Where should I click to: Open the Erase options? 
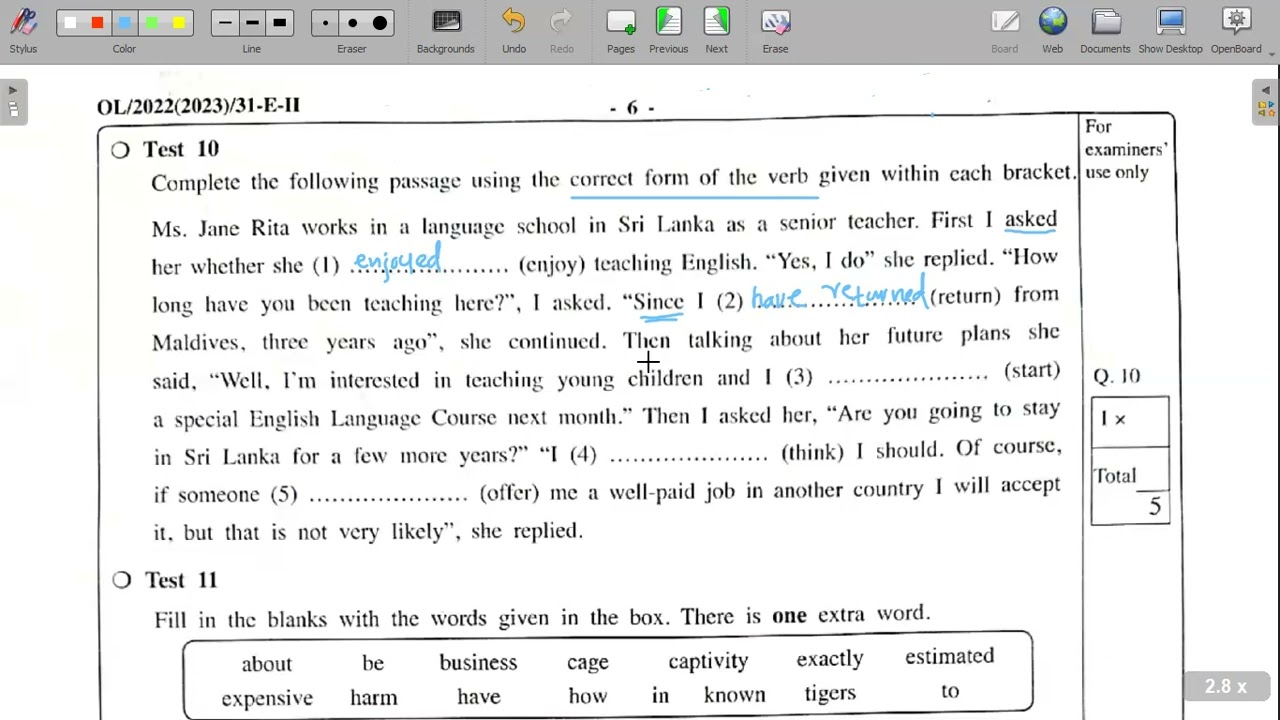click(x=775, y=31)
